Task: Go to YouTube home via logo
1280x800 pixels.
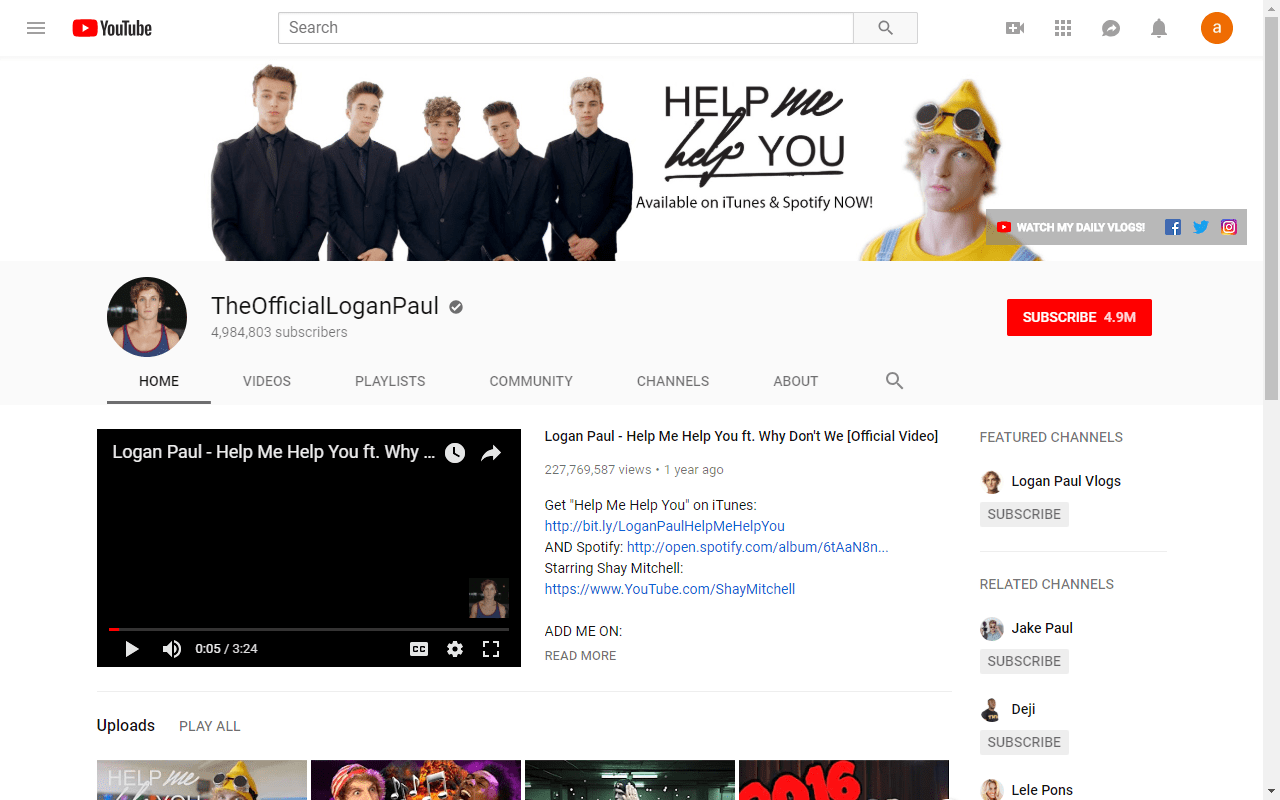Action: (112, 28)
